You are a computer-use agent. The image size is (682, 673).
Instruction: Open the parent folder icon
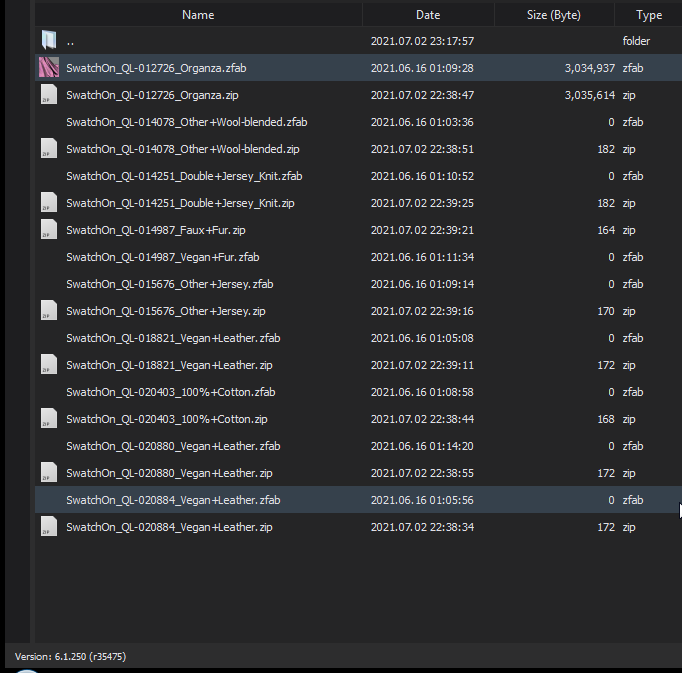coord(49,40)
